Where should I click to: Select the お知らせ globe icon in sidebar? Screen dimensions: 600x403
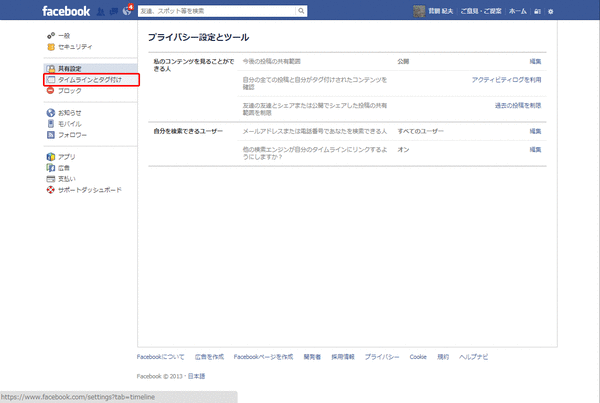pos(51,113)
